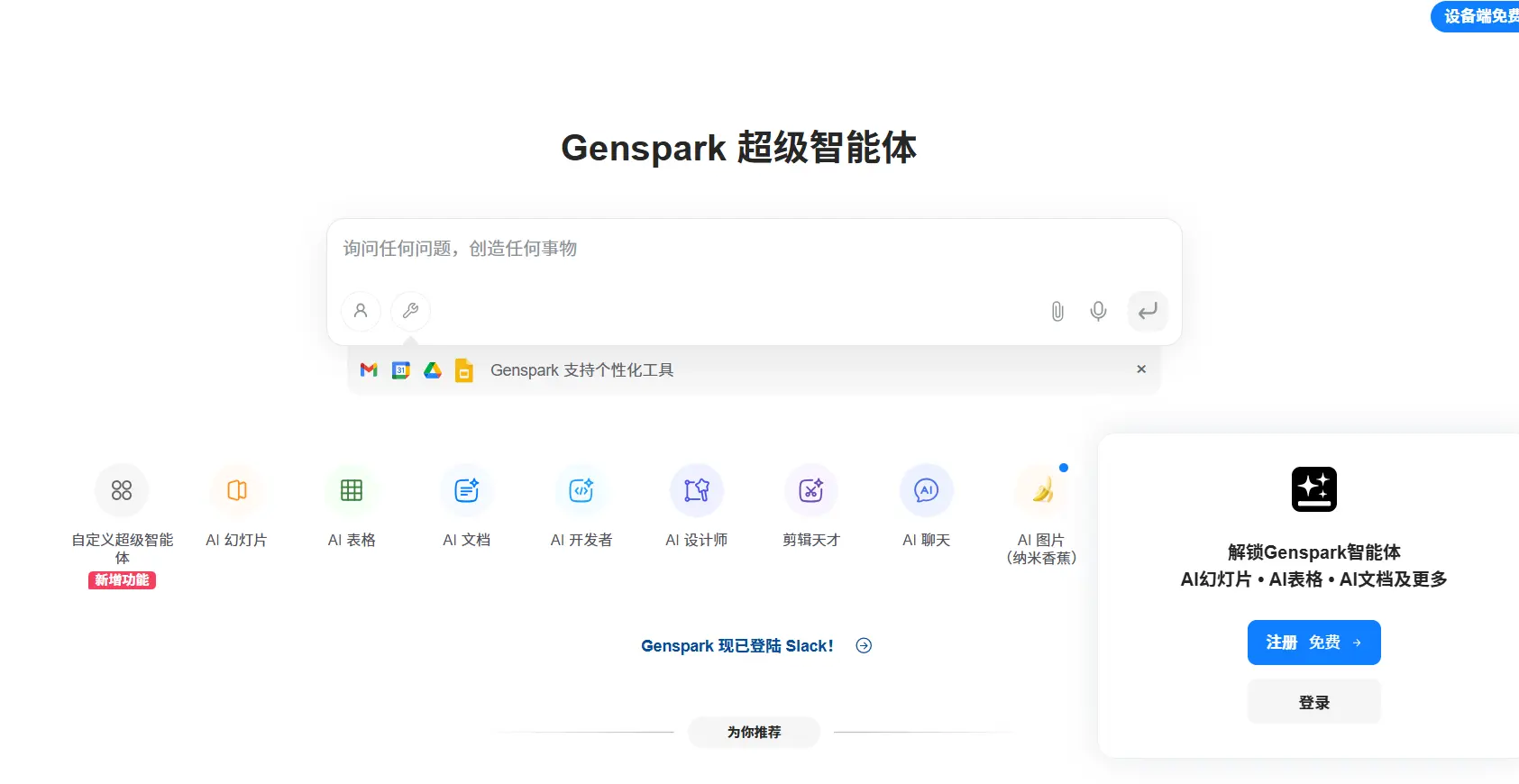The image size is (1519, 784).
Task: Click the 设备端免费 button at the top right
Action: tap(1475, 16)
